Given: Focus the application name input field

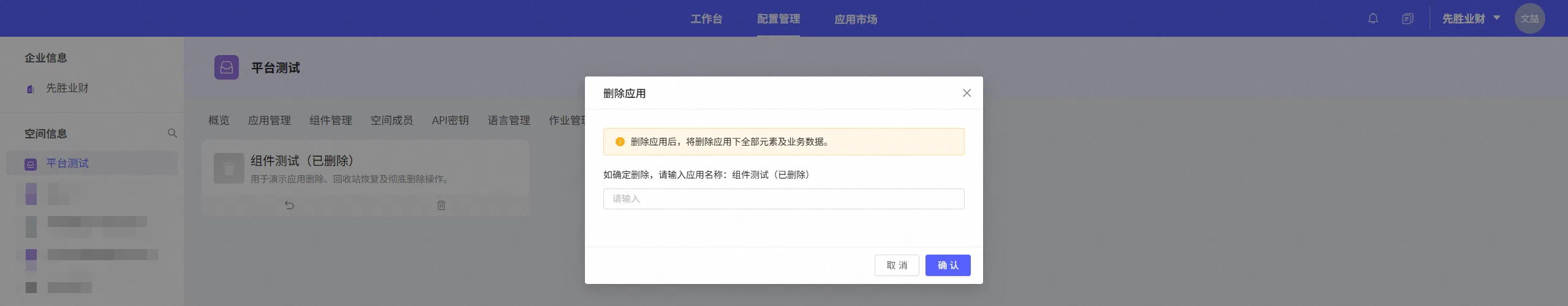Looking at the screenshot, I should tap(783, 199).
